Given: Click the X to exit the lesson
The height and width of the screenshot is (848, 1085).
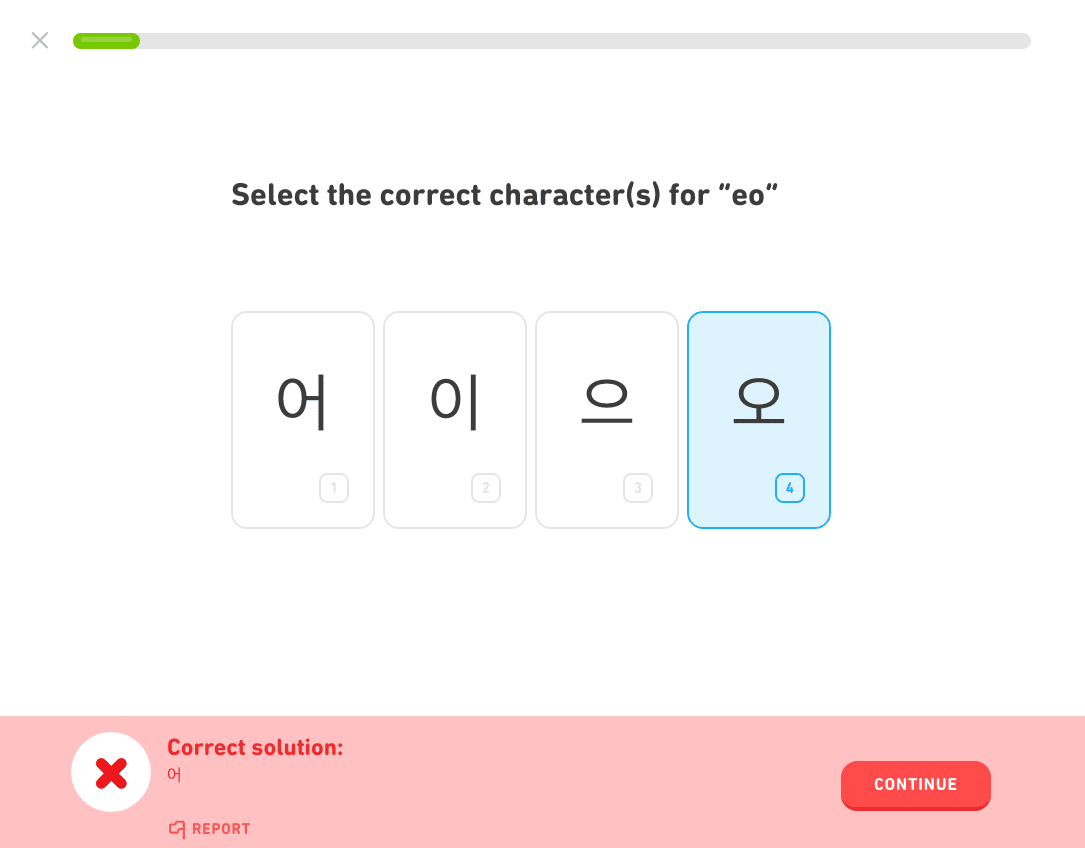Looking at the screenshot, I should point(40,40).
